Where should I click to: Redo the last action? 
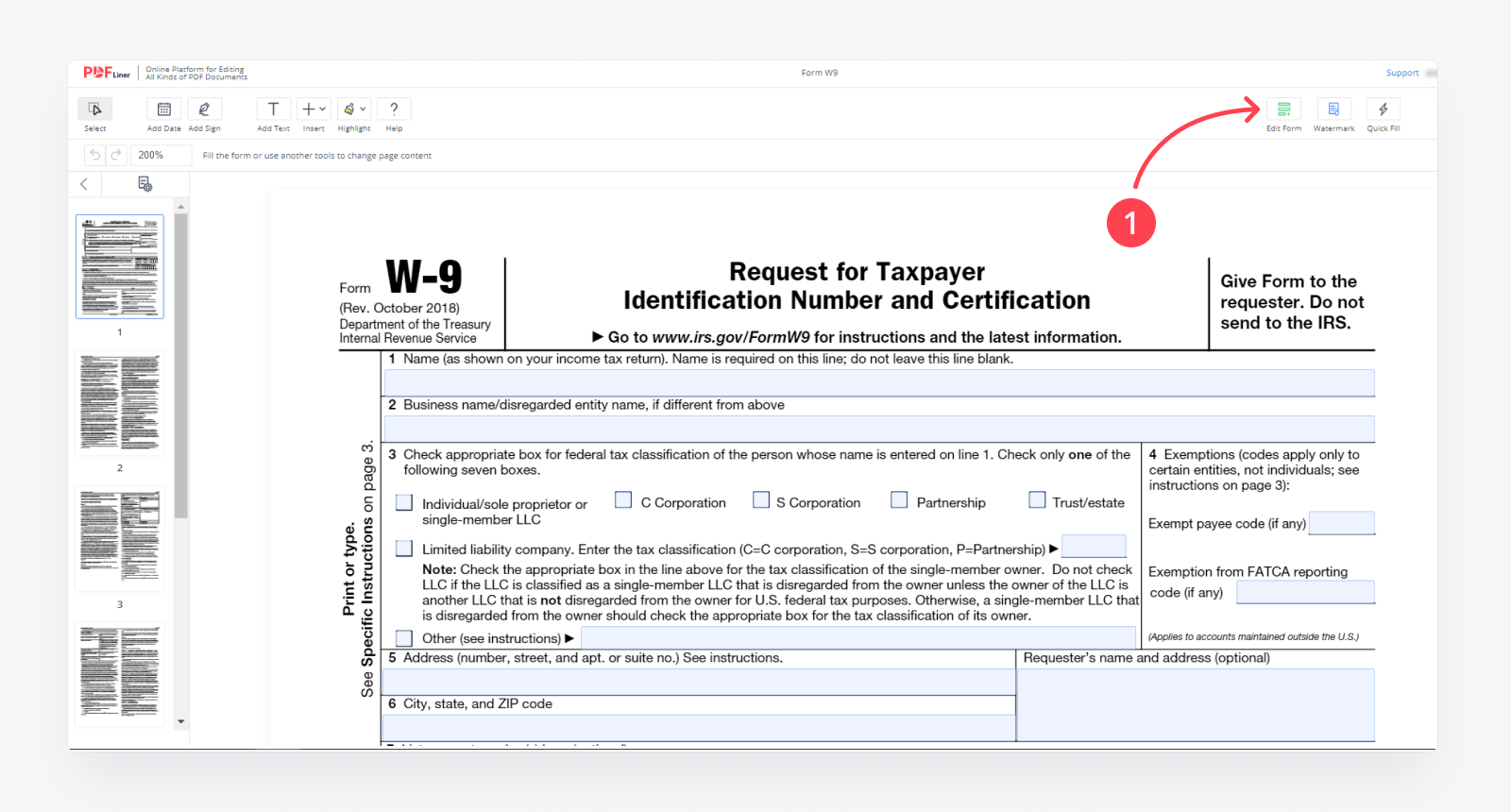point(115,155)
